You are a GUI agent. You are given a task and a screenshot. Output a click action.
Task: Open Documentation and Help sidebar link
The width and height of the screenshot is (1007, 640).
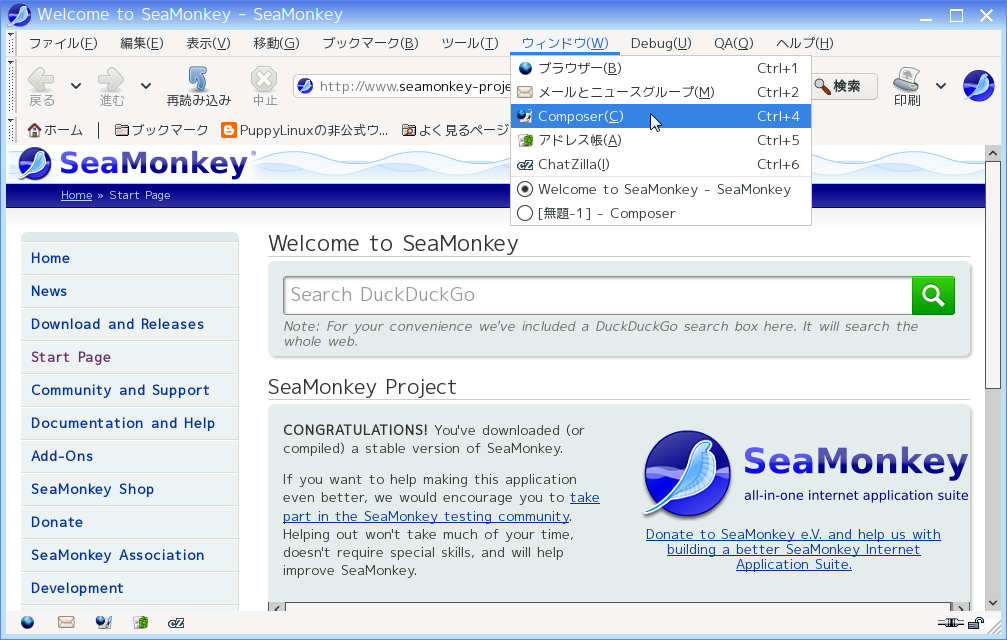click(123, 423)
